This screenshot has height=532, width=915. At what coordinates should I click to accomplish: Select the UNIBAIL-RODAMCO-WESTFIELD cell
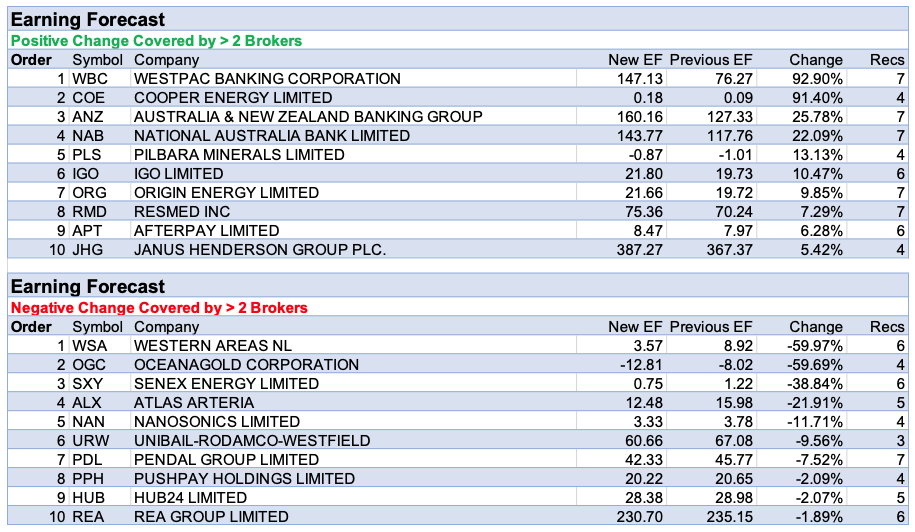point(252,441)
